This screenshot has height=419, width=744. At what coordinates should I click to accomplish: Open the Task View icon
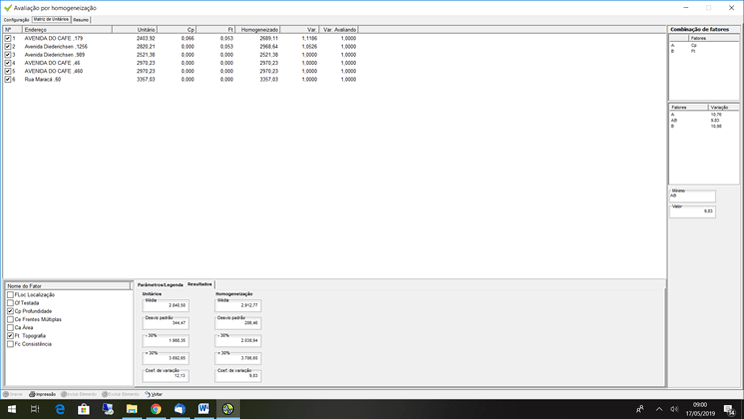click(x=35, y=409)
